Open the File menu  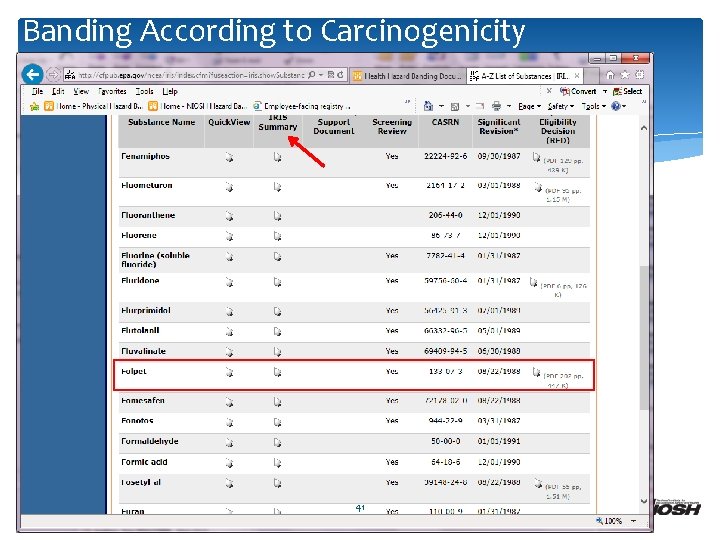pos(37,91)
